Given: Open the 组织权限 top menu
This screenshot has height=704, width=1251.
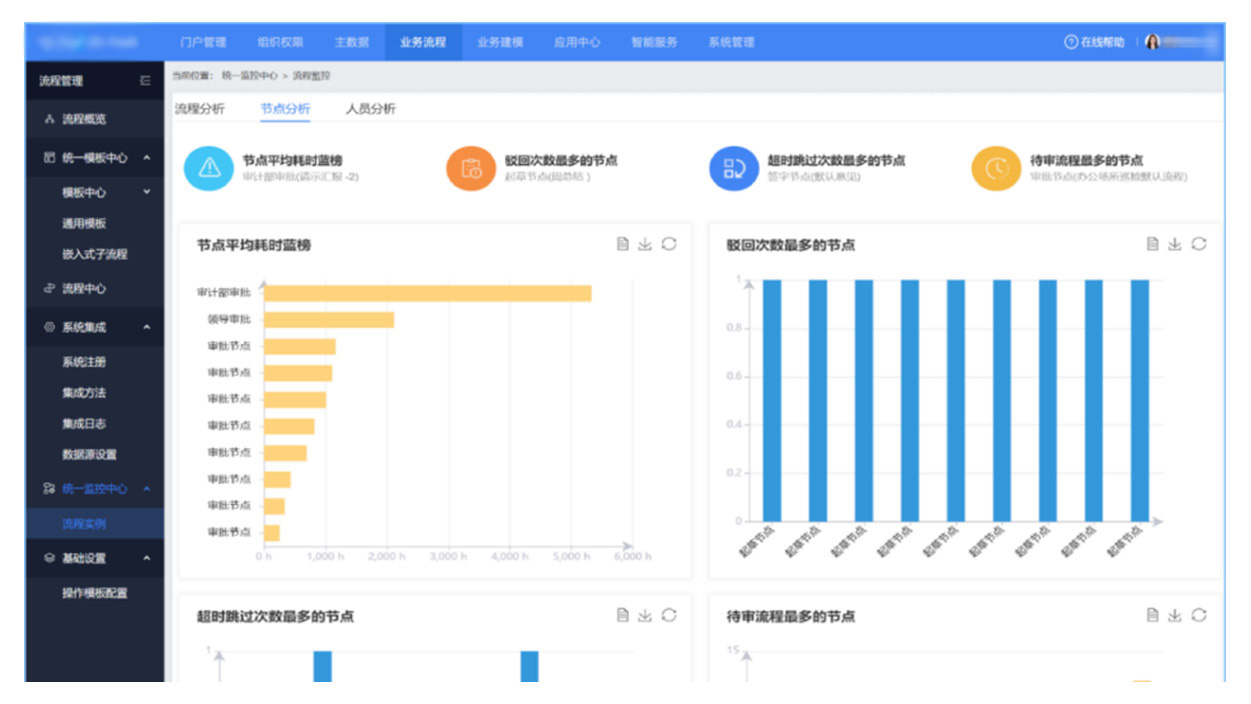Looking at the screenshot, I should [280, 42].
